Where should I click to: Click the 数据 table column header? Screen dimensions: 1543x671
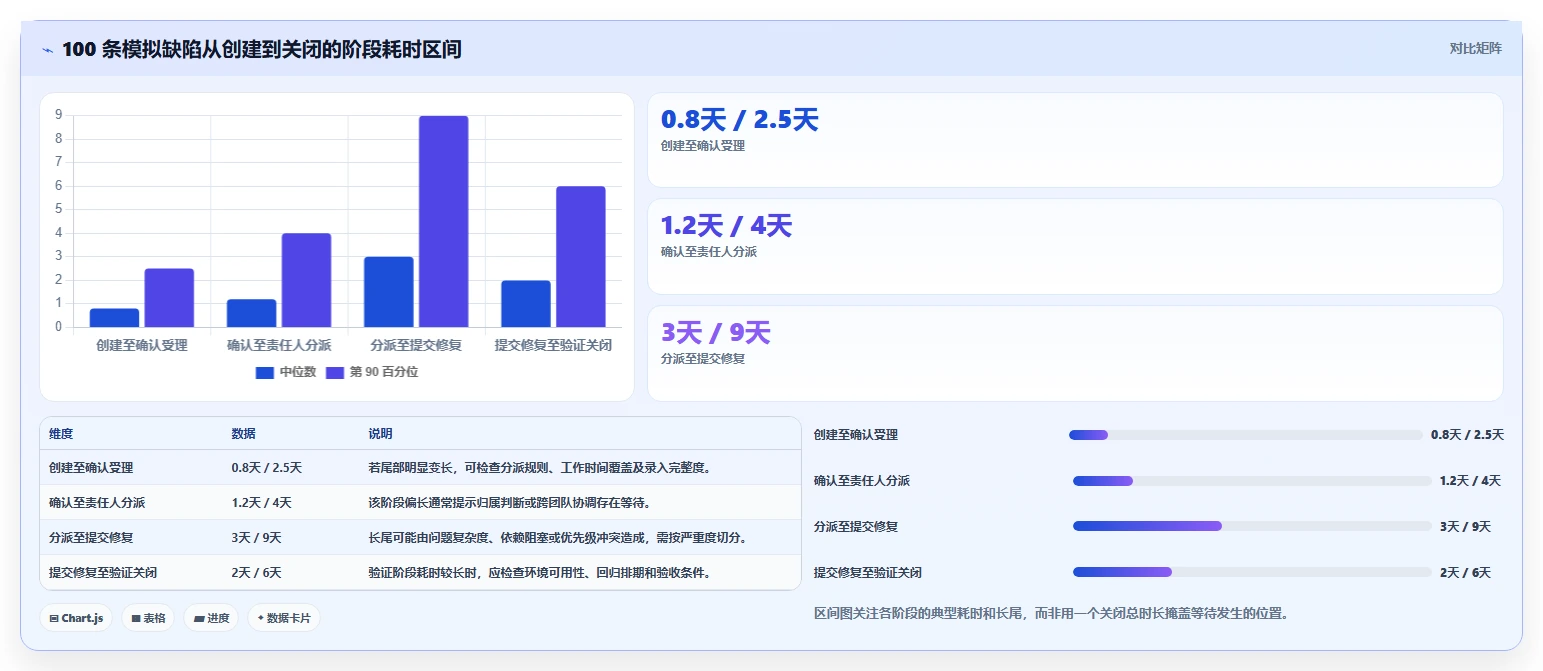pyautogui.click(x=244, y=434)
